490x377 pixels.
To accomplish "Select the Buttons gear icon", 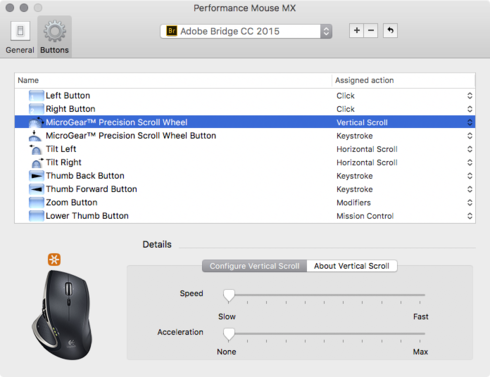I will [55, 31].
